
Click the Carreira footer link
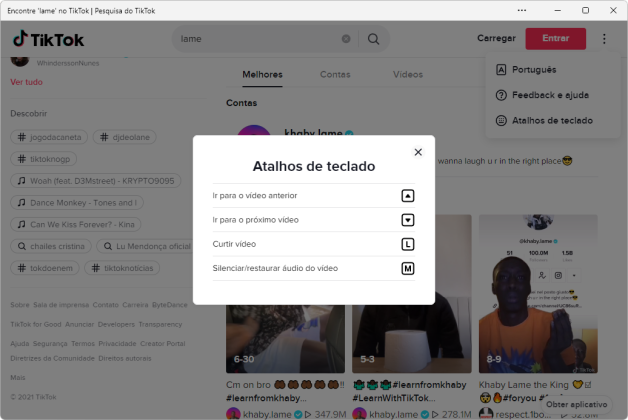pyautogui.click(x=135, y=305)
